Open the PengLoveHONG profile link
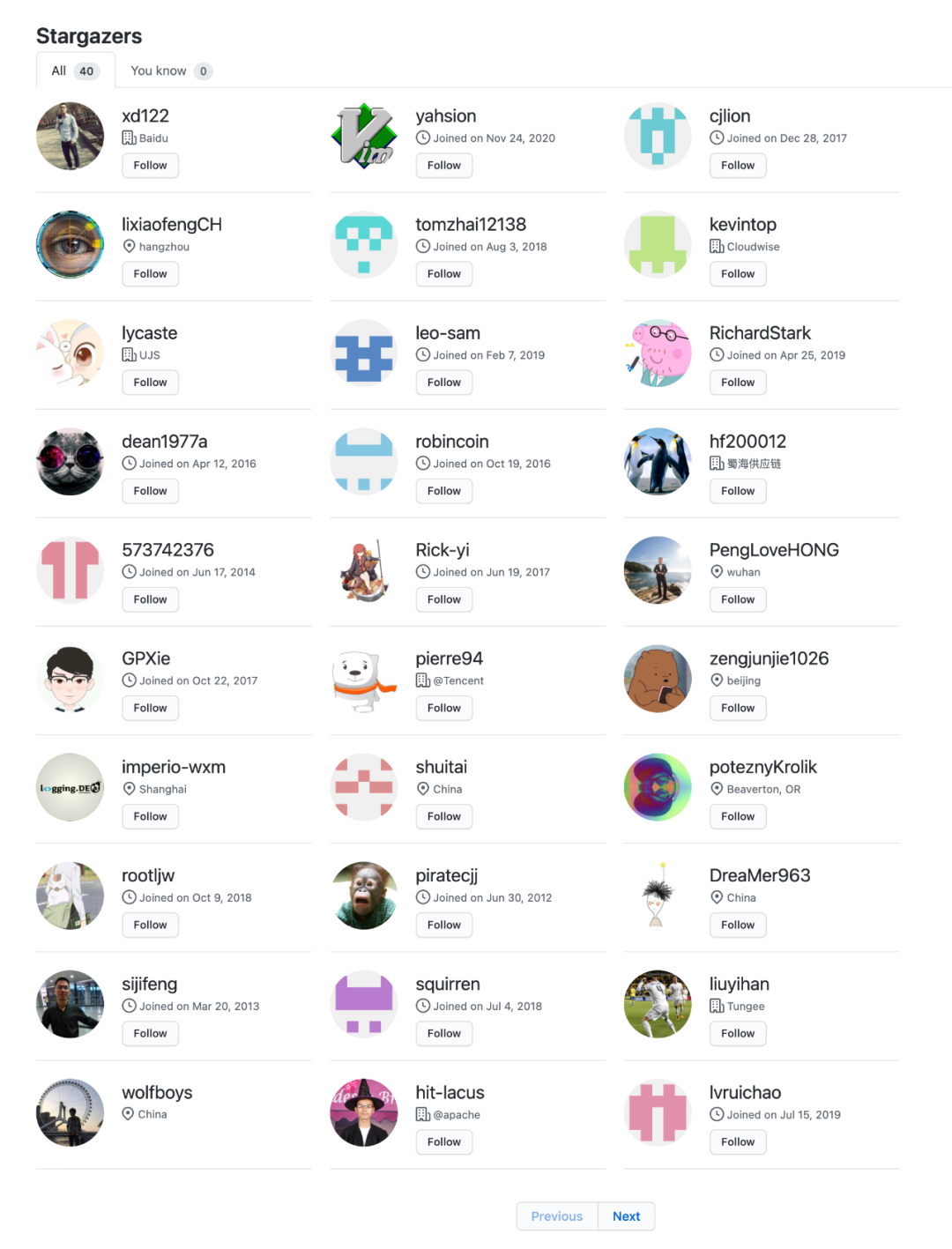The width and height of the screenshot is (952, 1249). tap(774, 550)
